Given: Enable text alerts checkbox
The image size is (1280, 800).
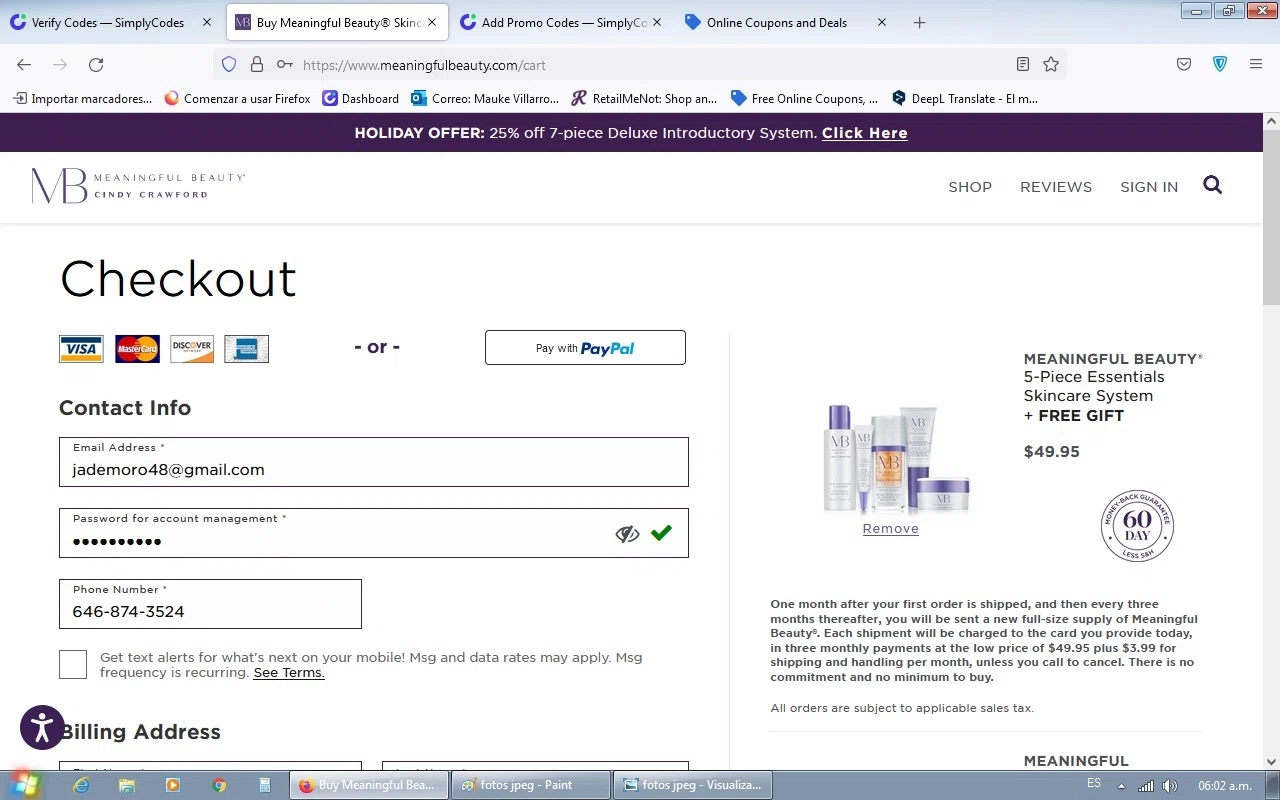Looking at the screenshot, I should [73, 664].
